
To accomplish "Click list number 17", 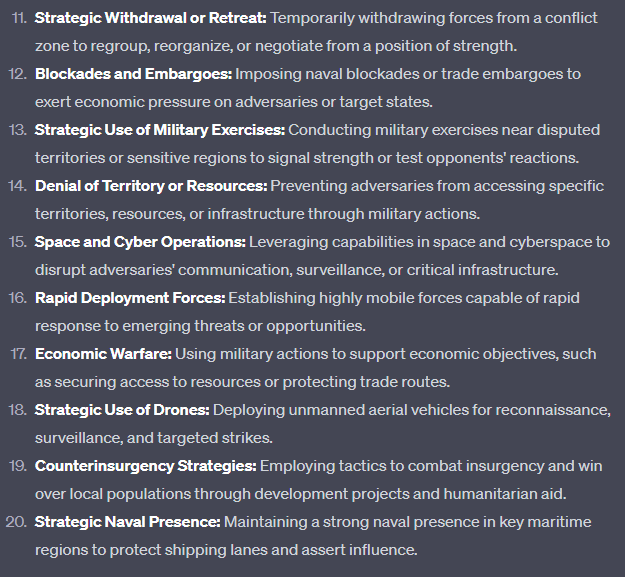I will [17, 354].
